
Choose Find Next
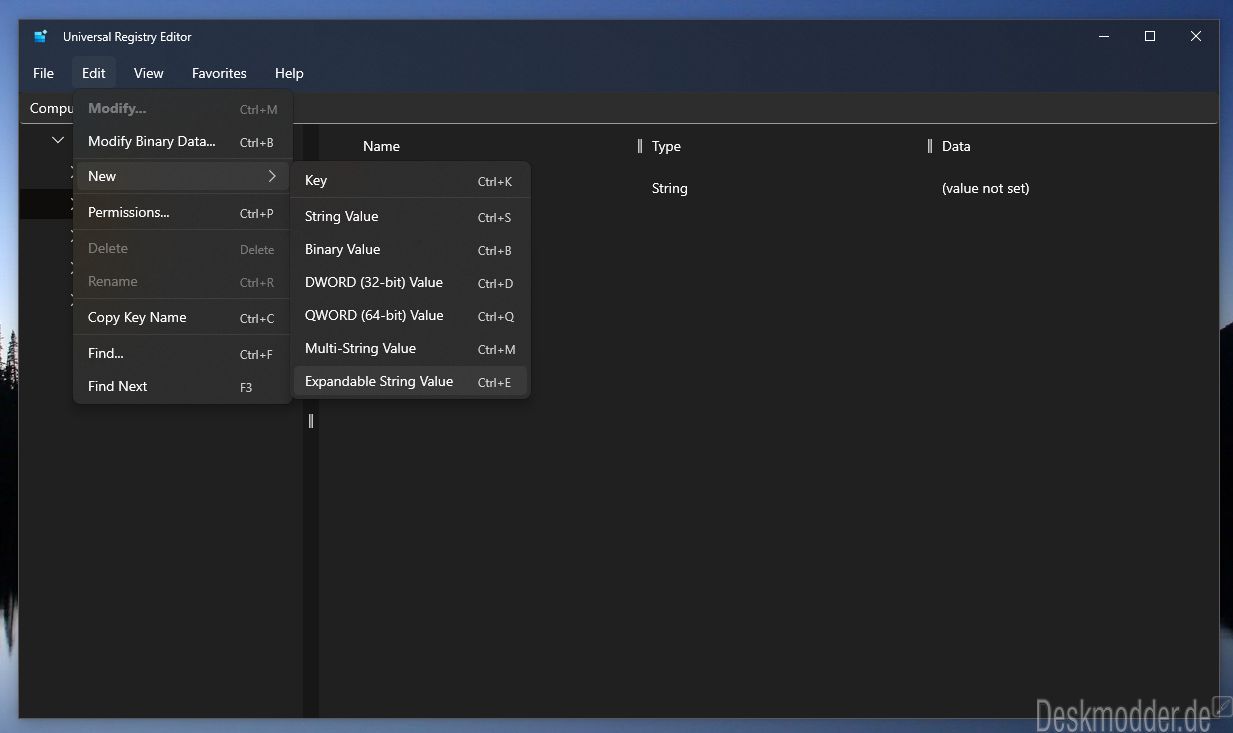pos(183,387)
